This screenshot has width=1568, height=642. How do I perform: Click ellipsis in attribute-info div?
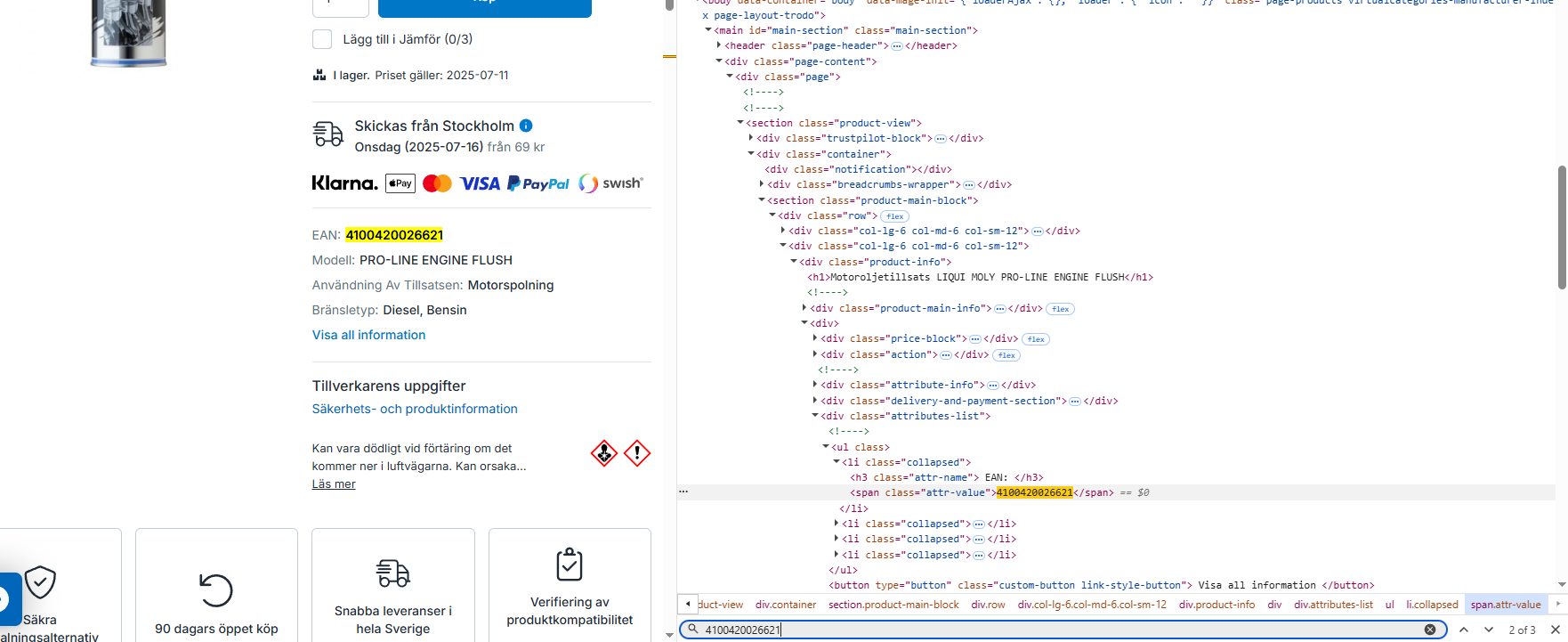(993, 386)
